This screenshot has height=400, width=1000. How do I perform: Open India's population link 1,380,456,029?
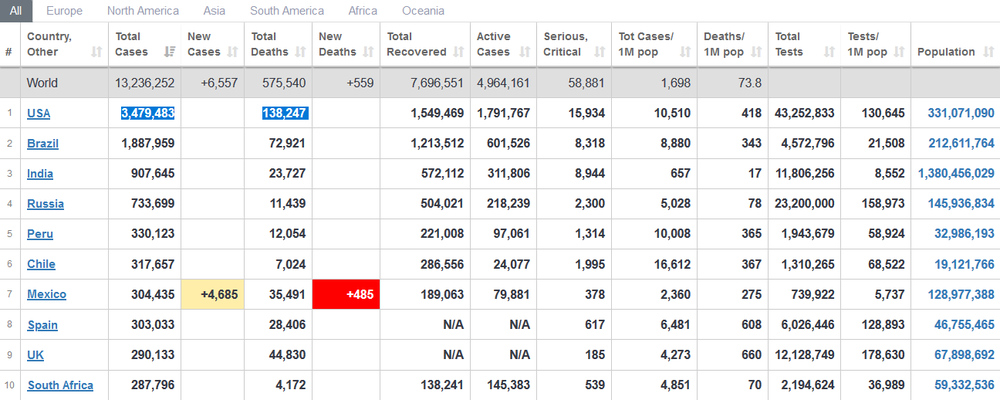tap(956, 173)
